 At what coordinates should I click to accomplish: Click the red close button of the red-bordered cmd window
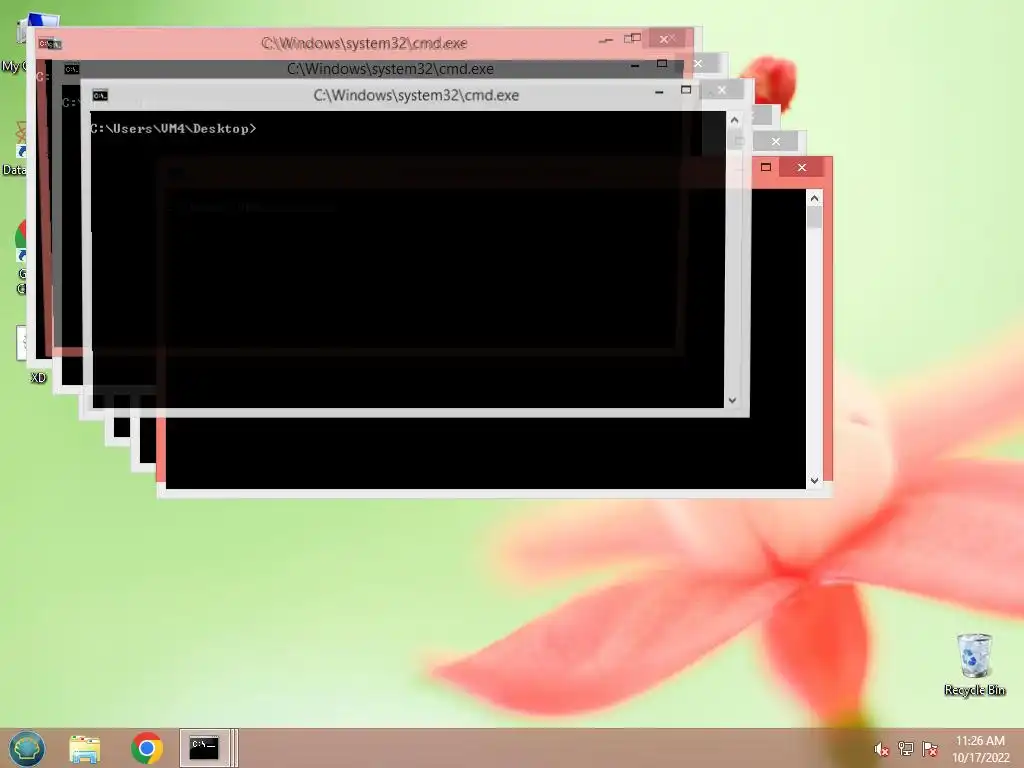(x=802, y=168)
